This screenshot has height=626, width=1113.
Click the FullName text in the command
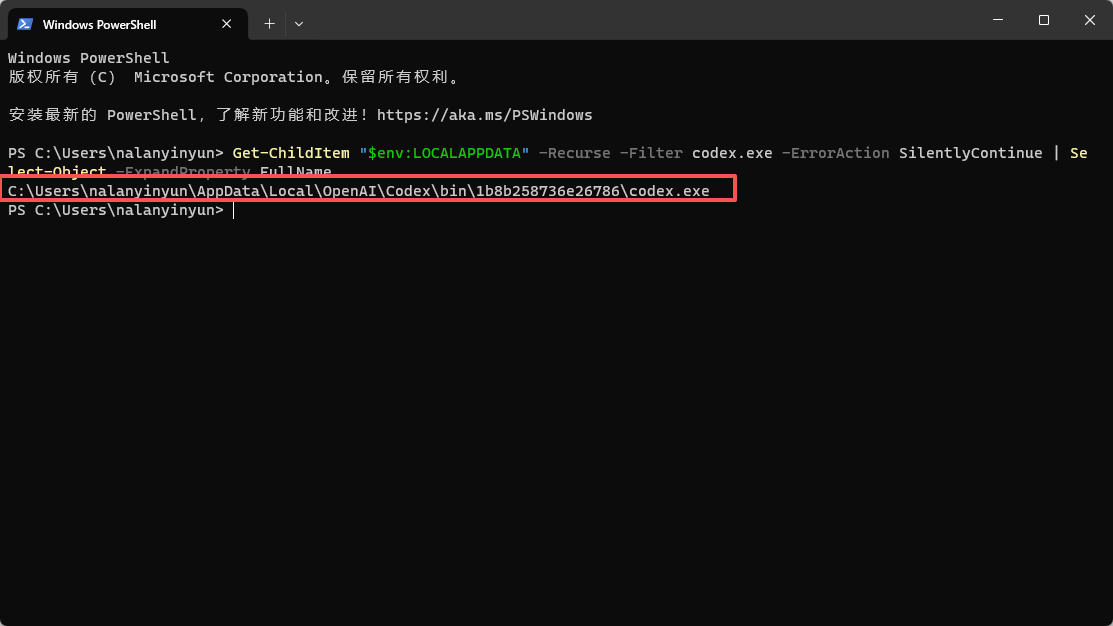(295, 170)
